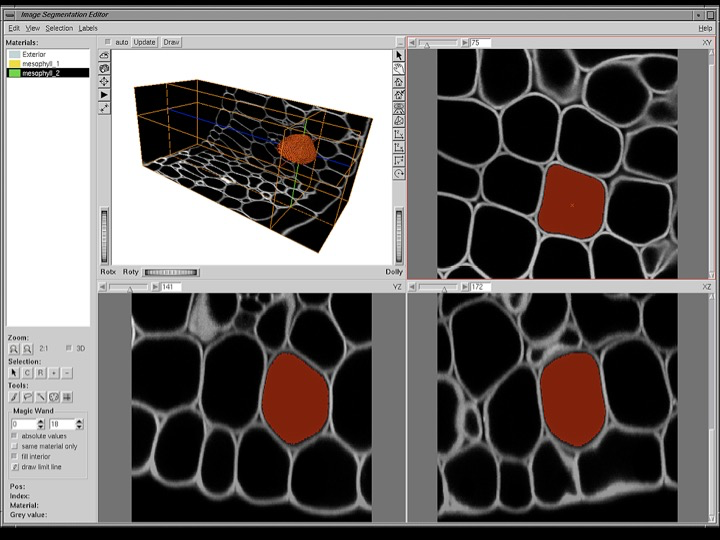Click the add to selection plus button
Image resolution: width=720 pixels, height=540 pixels.
tap(54, 373)
